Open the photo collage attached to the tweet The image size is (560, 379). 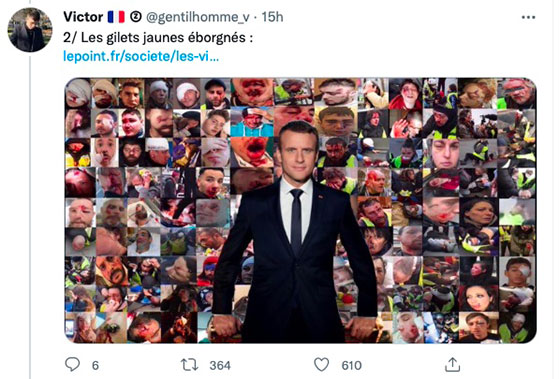click(x=300, y=210)
